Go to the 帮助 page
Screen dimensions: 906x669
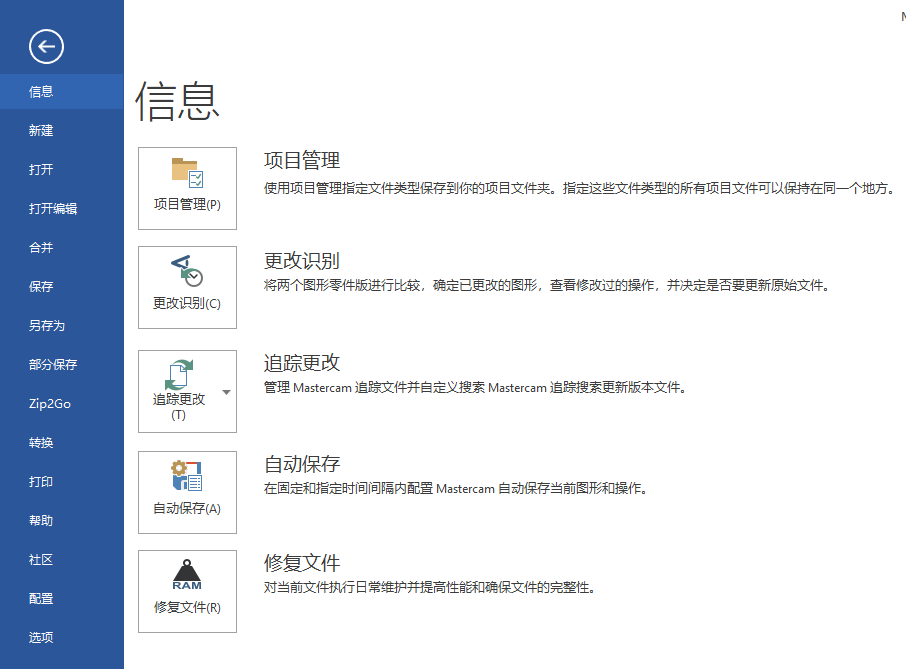coord(40,520)
